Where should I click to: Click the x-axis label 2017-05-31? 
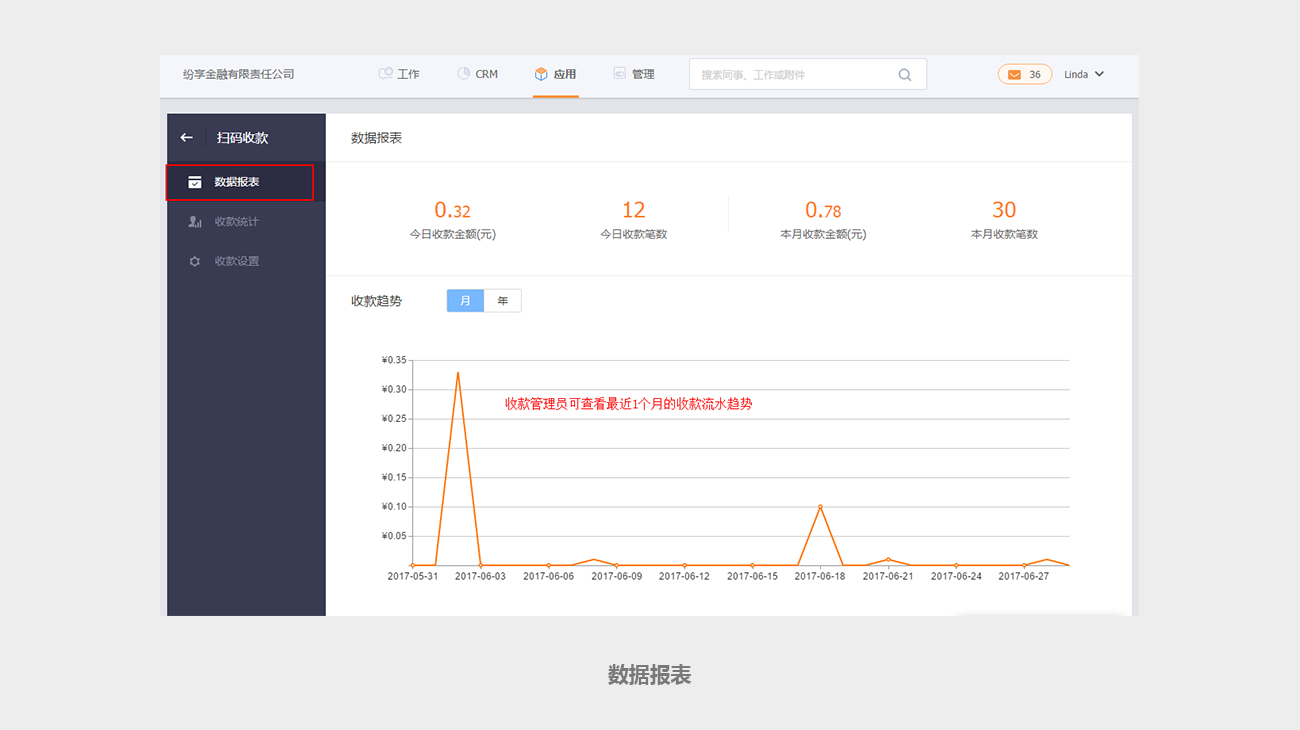412,577
